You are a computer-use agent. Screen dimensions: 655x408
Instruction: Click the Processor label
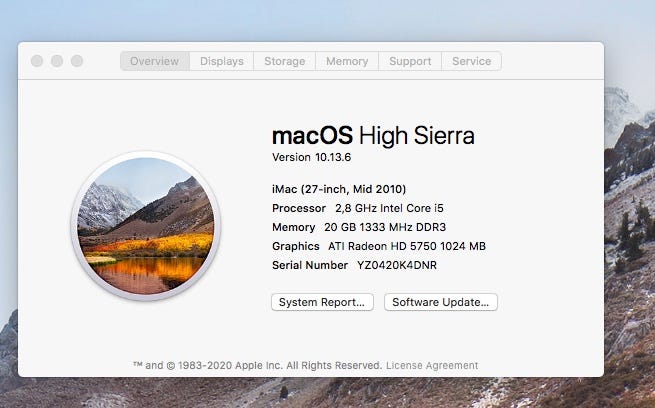[299, 208]
